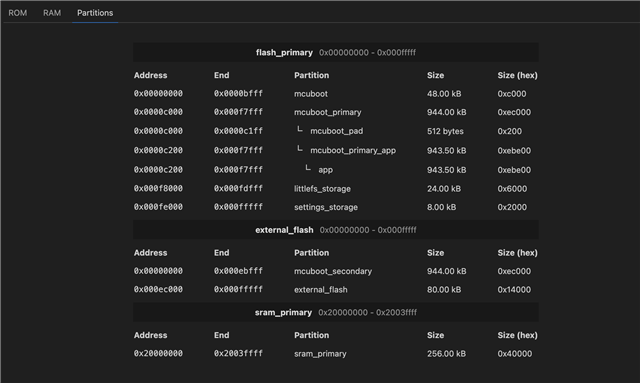Open the RAM tab
The image size is (640, 383).
pyautogui.click(x=52, y=13)
